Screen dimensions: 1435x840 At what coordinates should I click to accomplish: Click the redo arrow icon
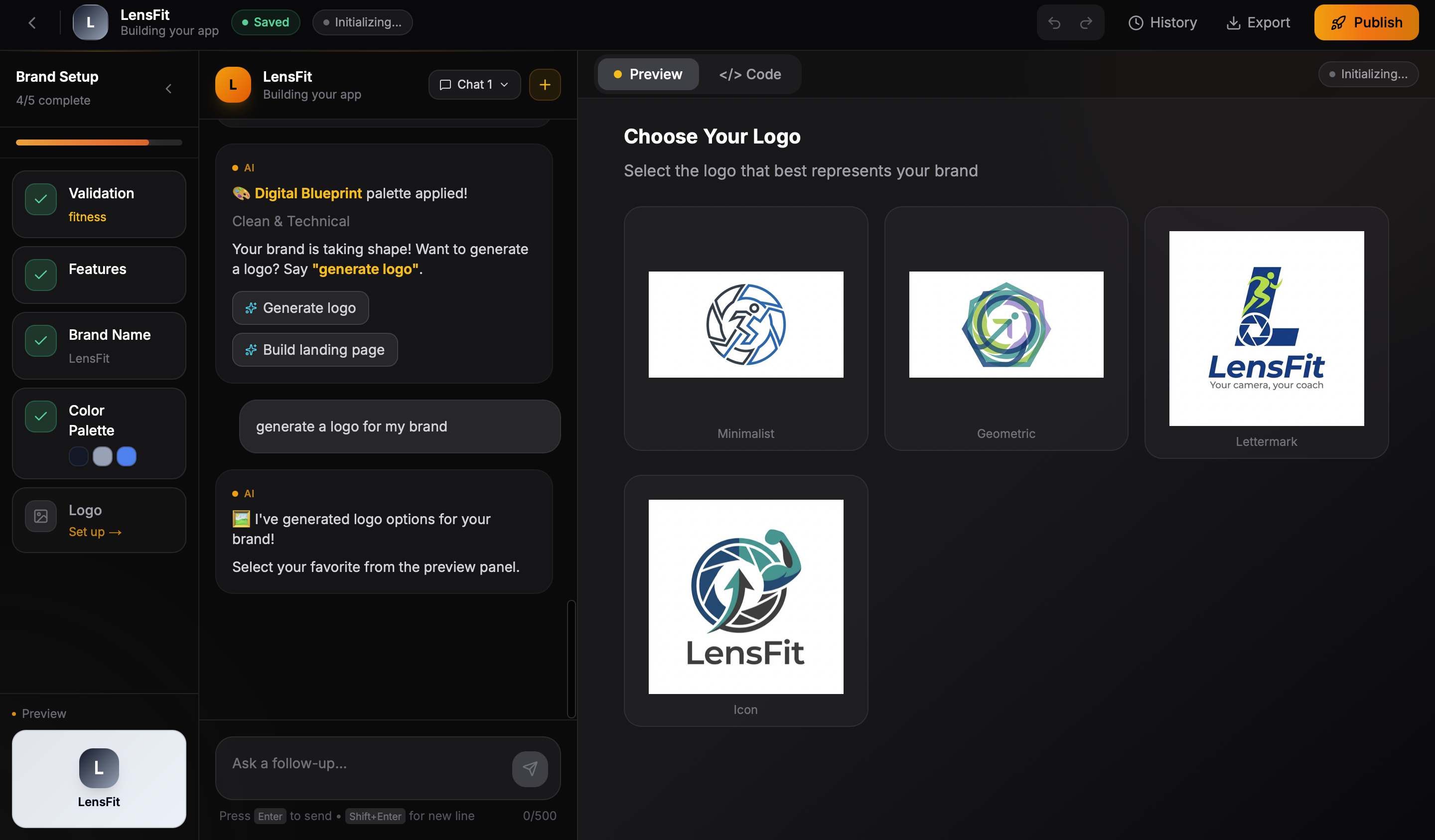pyautogui.click(x=1086, y=23)
